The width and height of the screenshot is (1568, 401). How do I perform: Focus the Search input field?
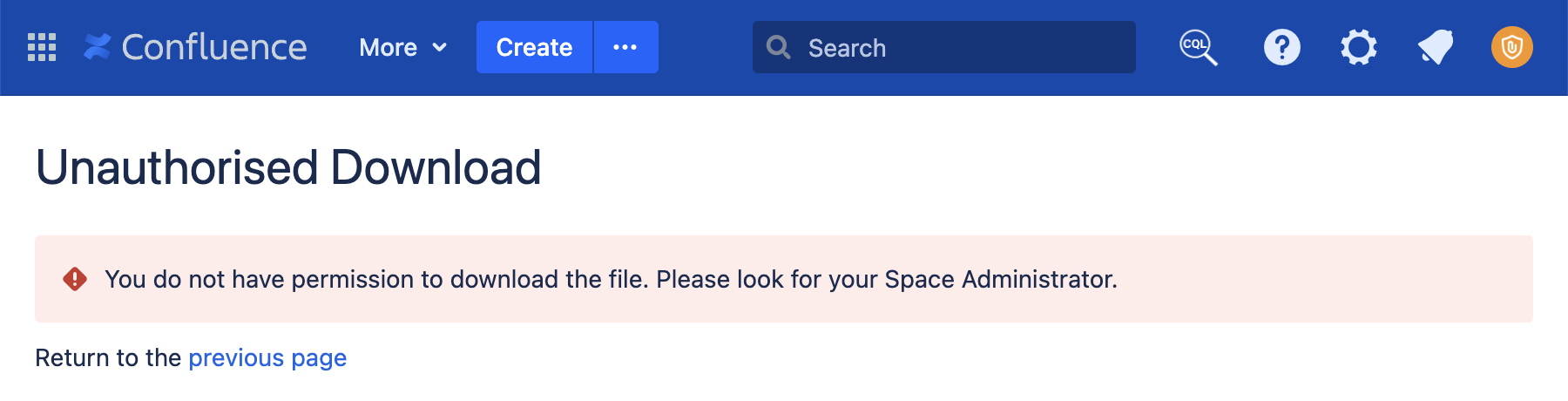tap(958, 47)
